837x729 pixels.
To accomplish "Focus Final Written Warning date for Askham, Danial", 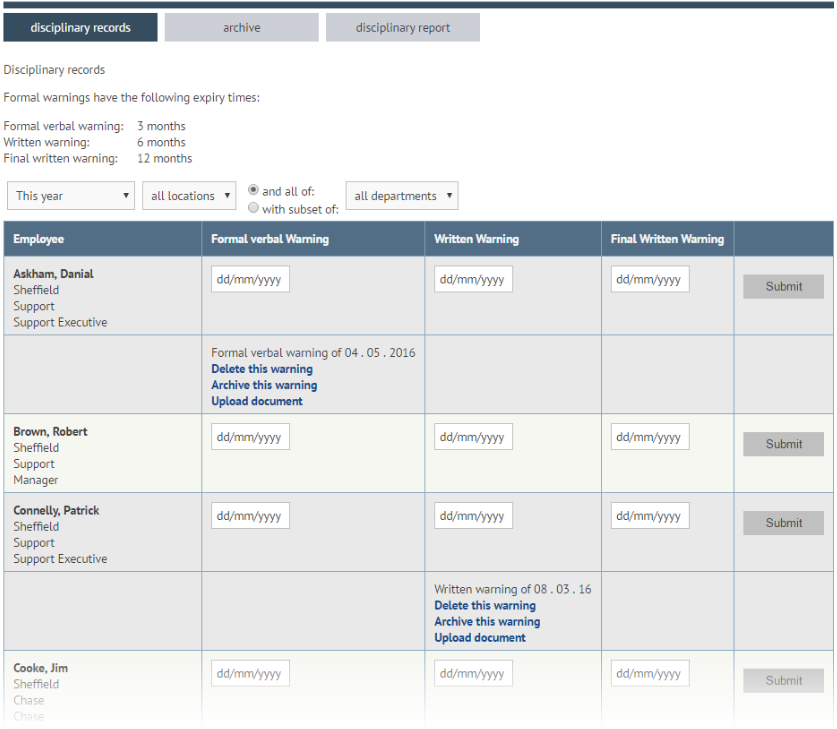I will (x=650, y=279).
